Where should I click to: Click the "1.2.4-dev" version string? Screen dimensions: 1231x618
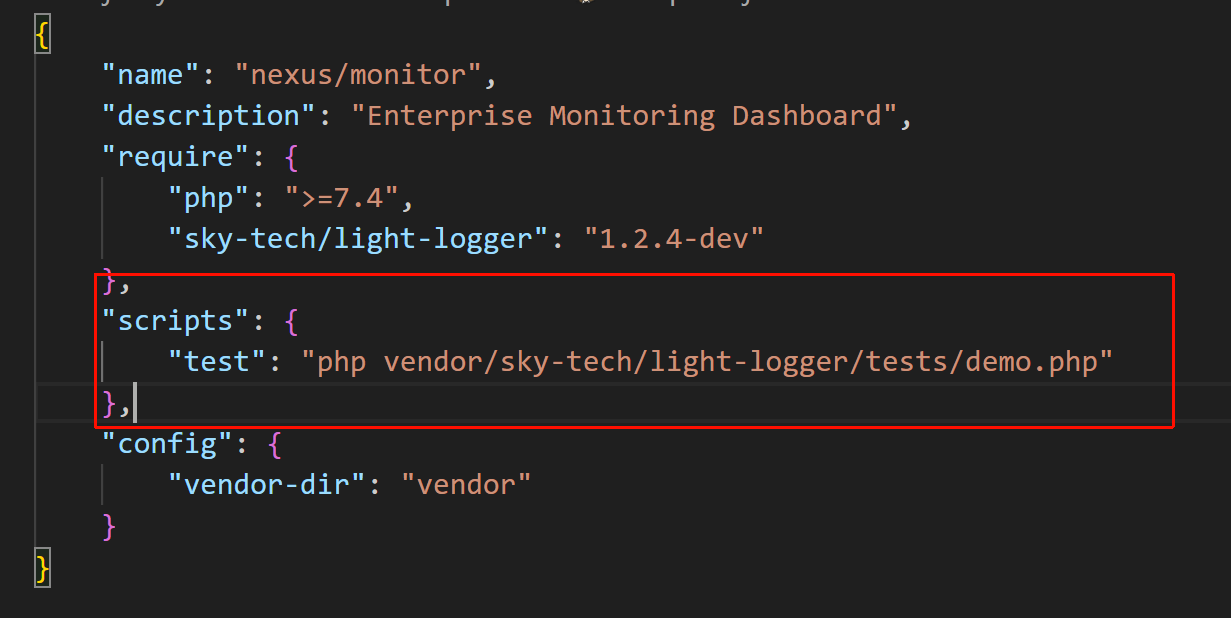click(x=674, y=239)
